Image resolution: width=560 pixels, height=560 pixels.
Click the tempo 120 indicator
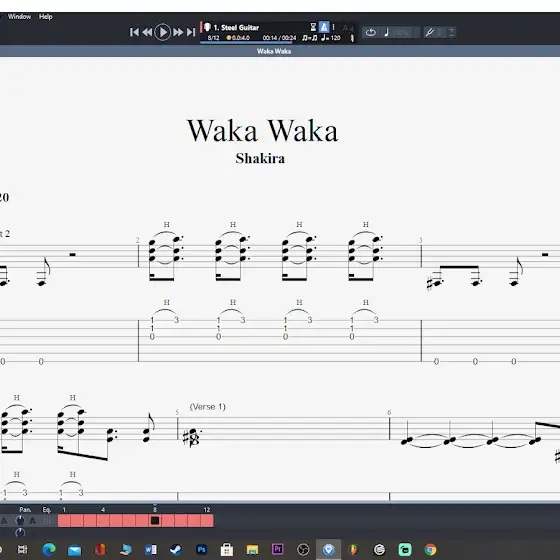pos(331,38)
